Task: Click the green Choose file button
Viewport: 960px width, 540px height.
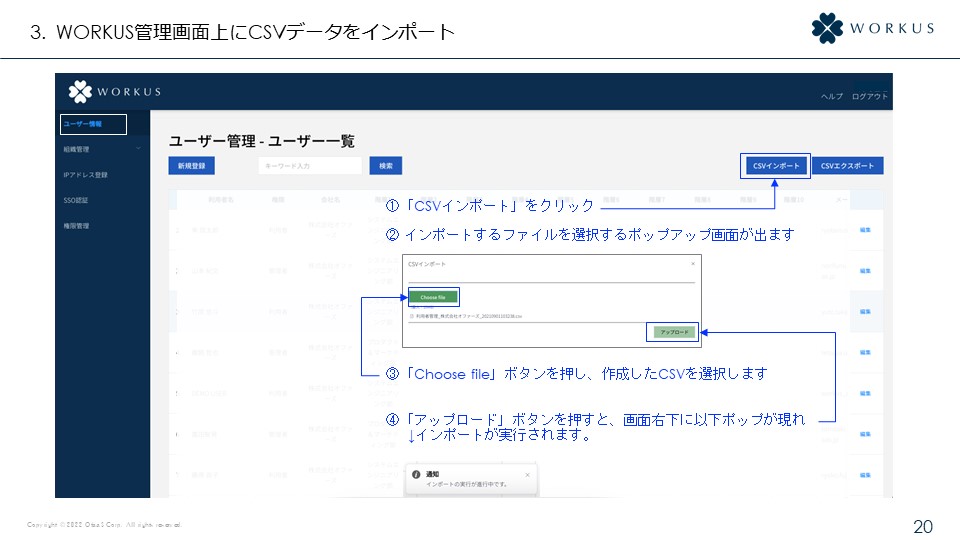Action: [433, 297]
